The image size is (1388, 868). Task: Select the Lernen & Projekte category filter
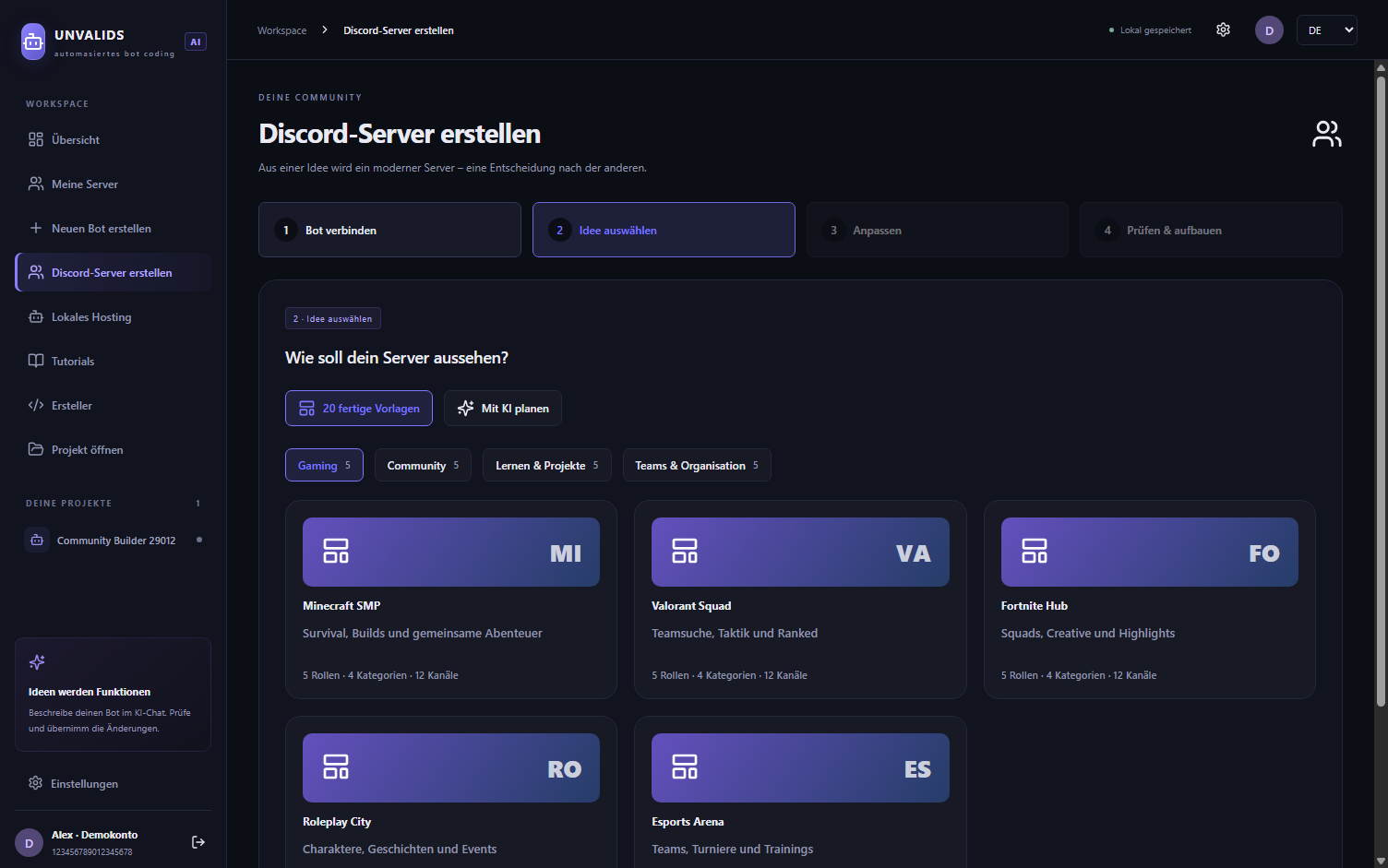(546, 465)
